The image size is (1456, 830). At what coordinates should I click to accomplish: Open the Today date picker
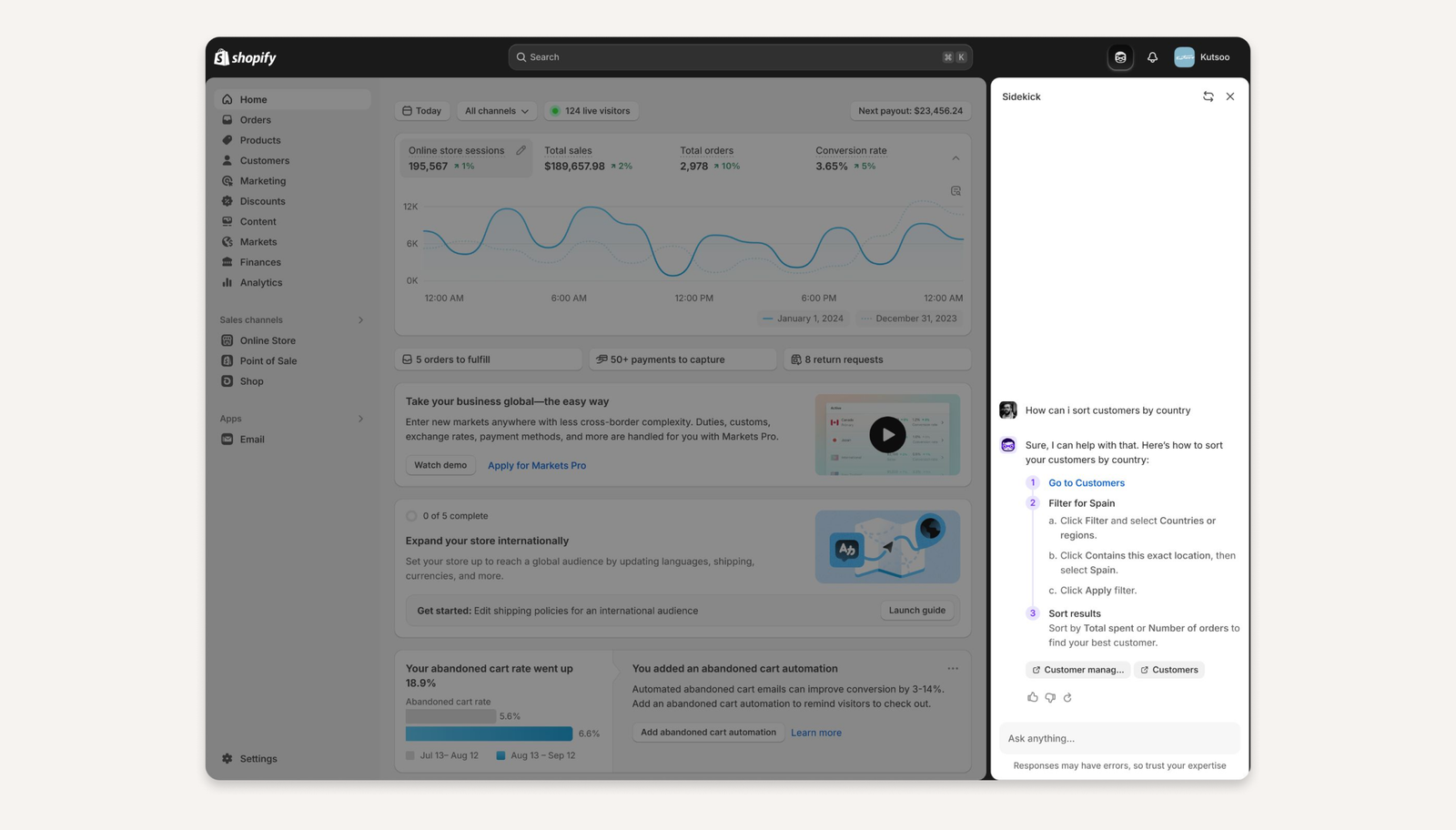pos(422,111)
